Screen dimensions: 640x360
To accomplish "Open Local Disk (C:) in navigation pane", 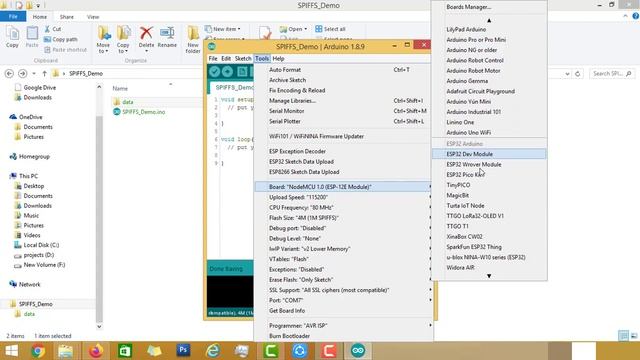I will (x=37, y=245).
